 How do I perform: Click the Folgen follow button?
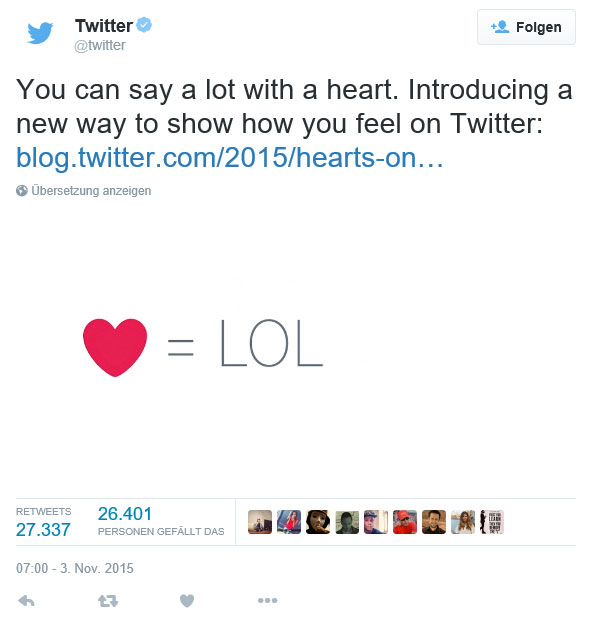526,27
